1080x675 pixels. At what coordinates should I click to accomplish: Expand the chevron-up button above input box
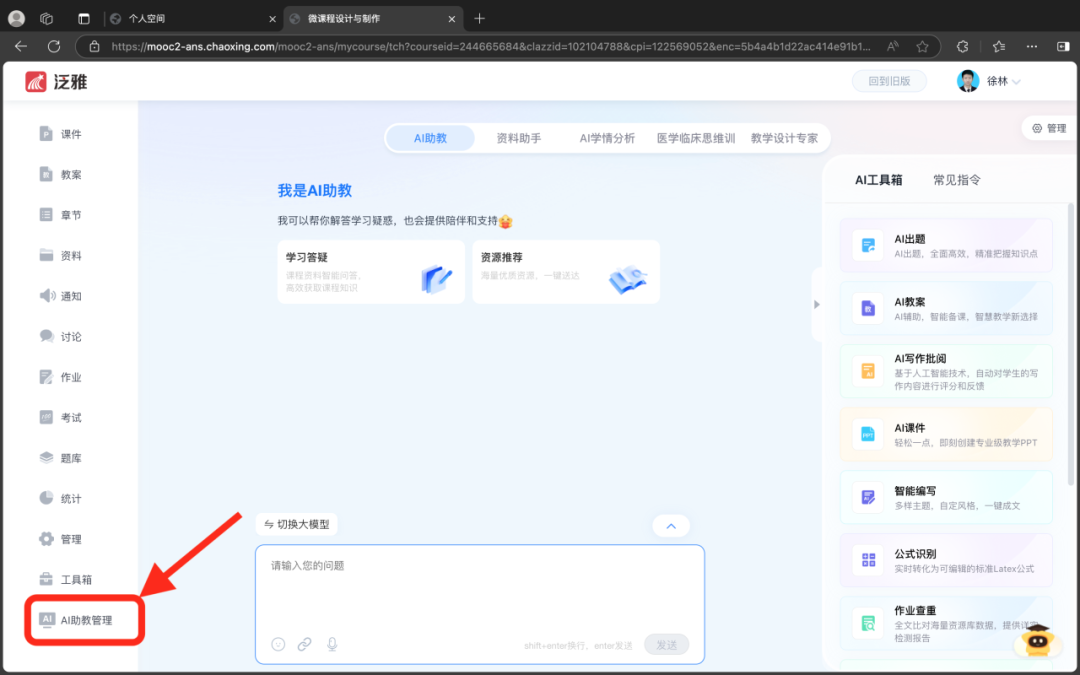[x=671, y=526]
